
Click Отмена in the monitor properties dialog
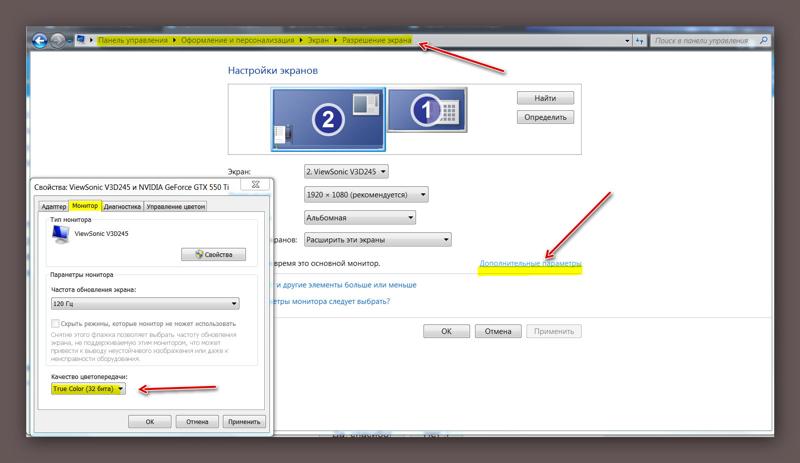[197, 422]
